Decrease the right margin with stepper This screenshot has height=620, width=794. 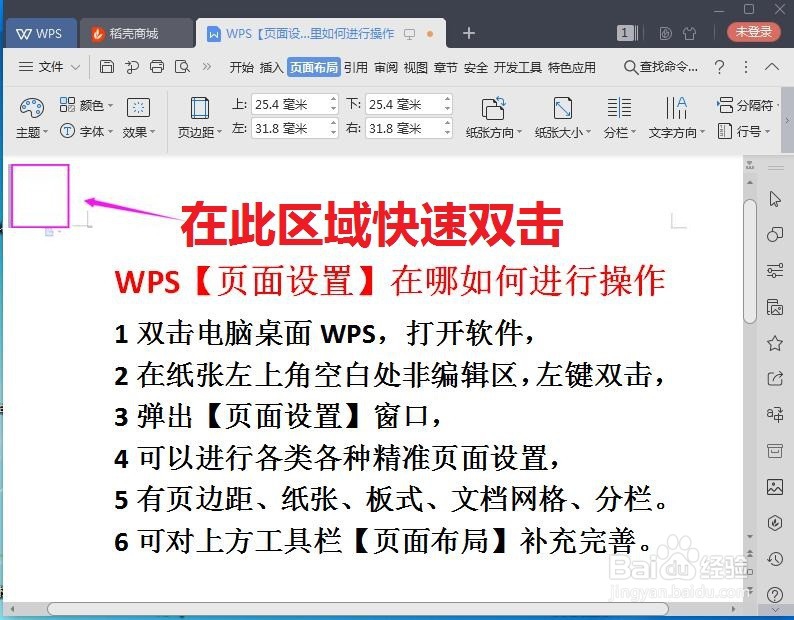pyautogui.click(x=447, y=133)
